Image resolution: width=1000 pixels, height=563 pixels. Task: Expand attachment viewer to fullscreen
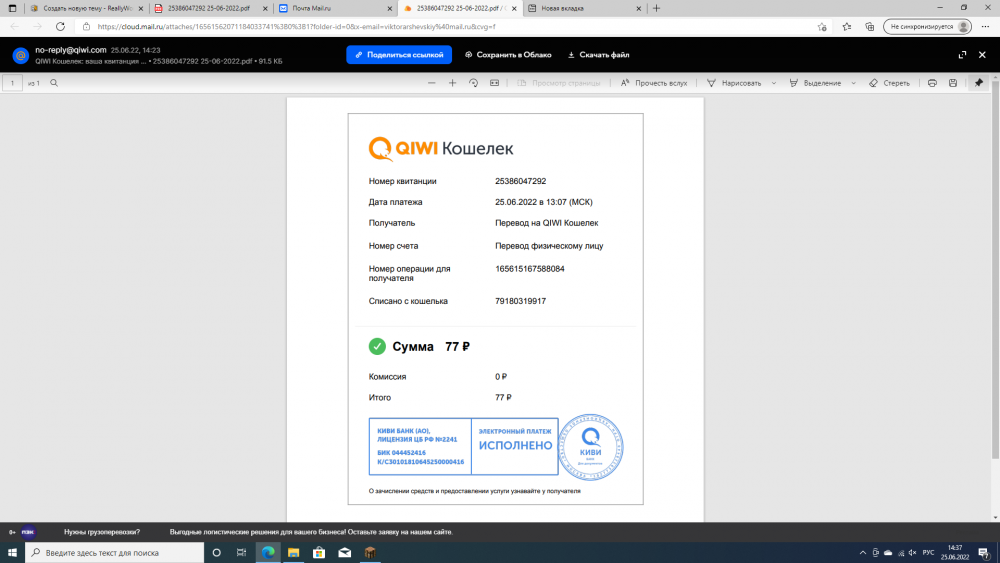pyautogui.click(x=962, y=55)
